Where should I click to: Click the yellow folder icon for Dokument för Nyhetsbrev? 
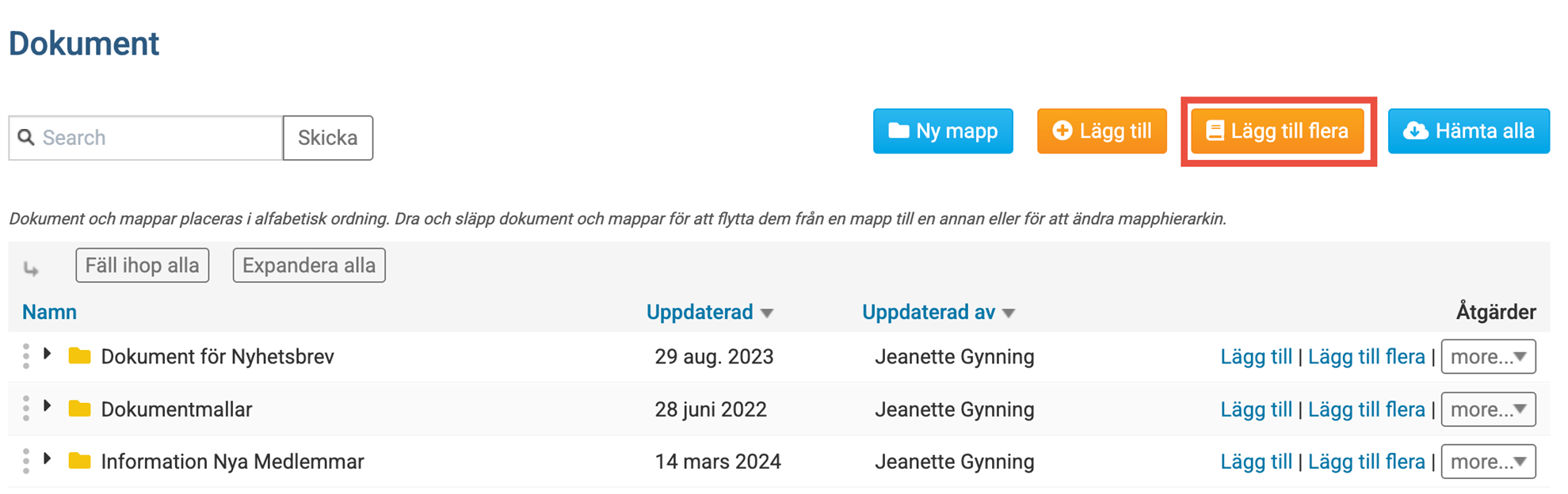79,355
